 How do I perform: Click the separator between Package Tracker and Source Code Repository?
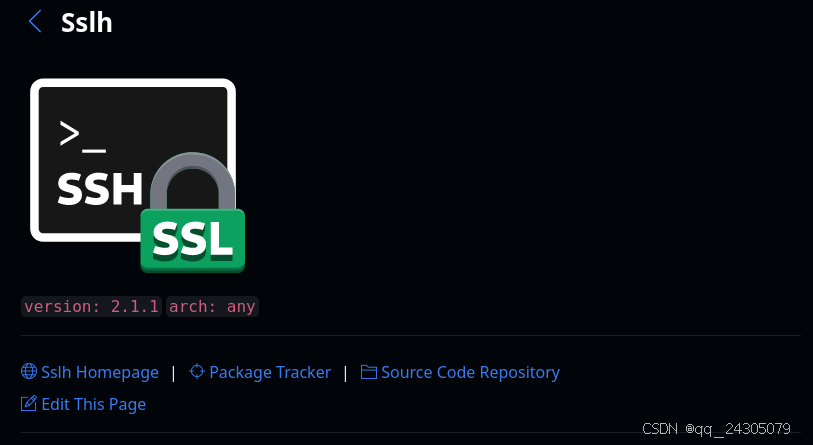[x=345, y=373]
